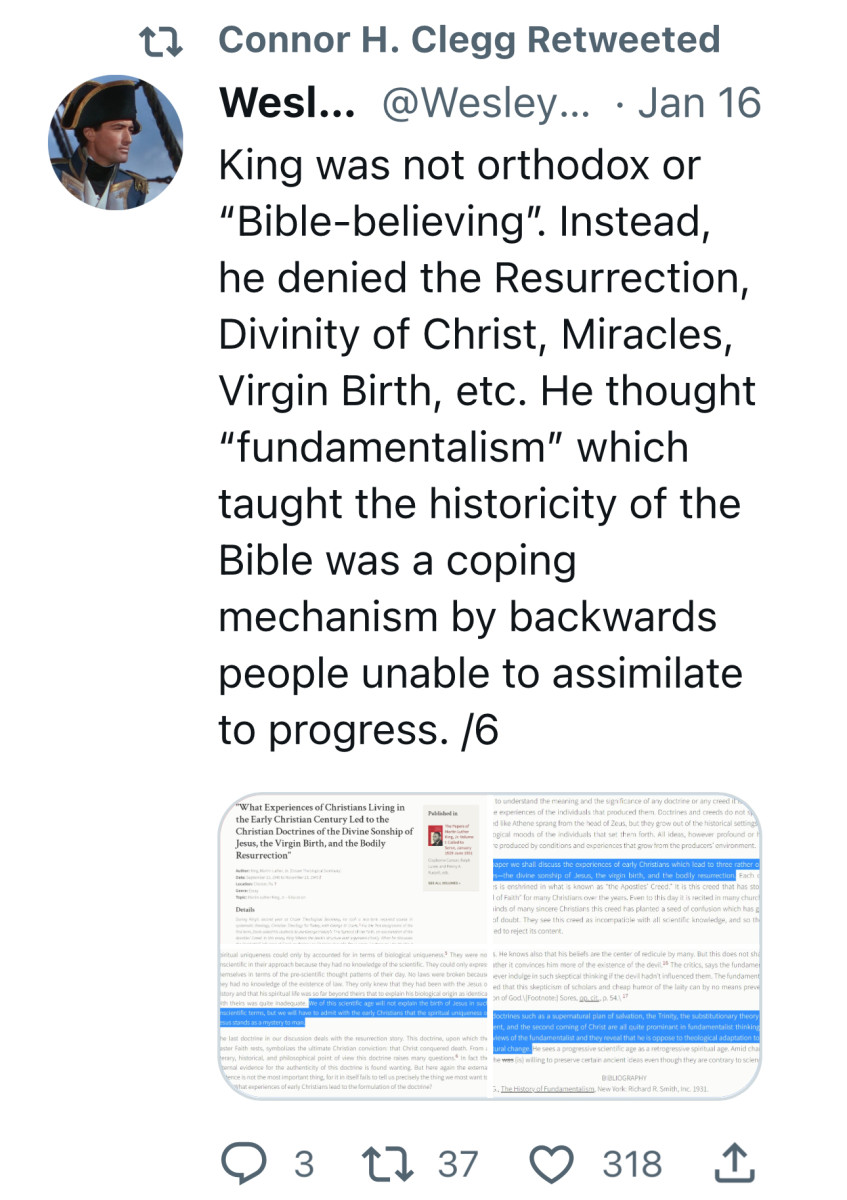Tap the reply count of 3
Image resolution: width=847 pixels, height=1200 pixels.
(x=304, y=1164)
